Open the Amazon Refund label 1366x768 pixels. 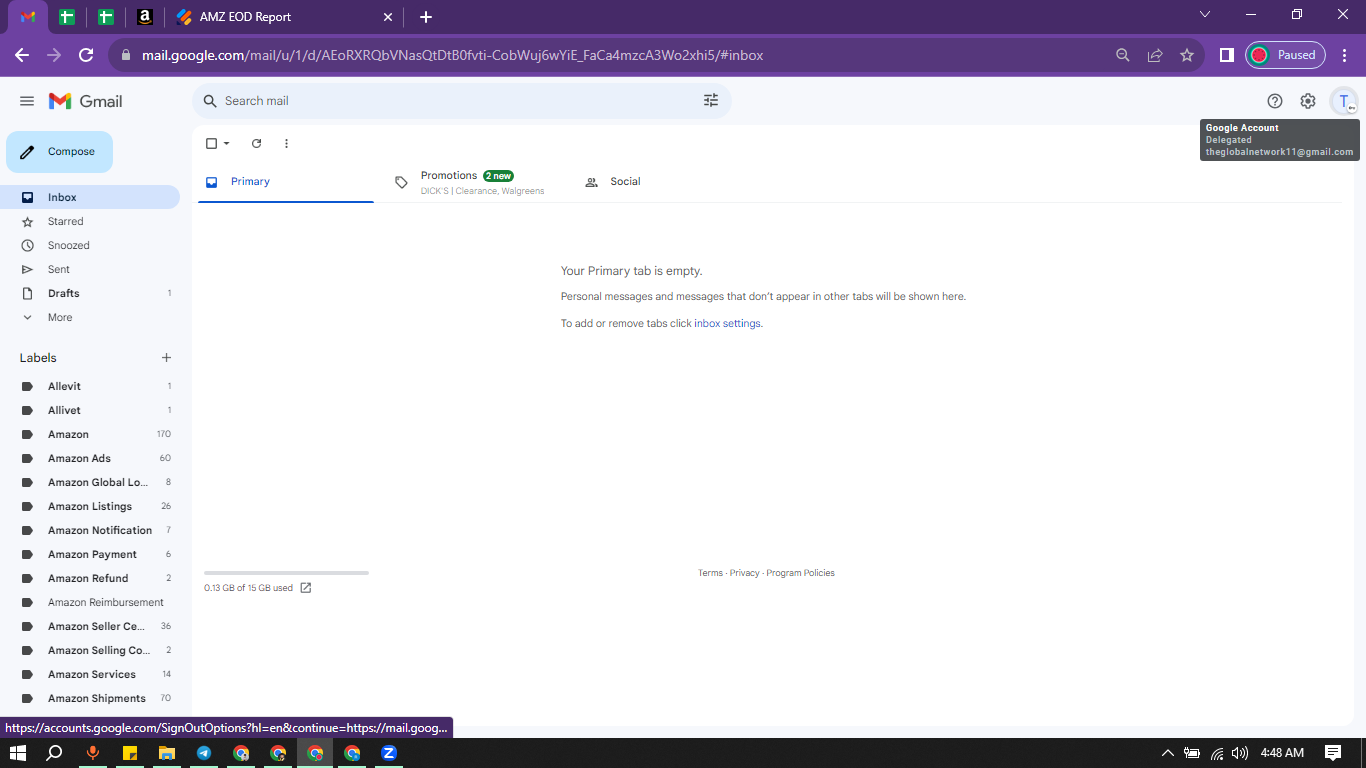(x=90, y=578)
